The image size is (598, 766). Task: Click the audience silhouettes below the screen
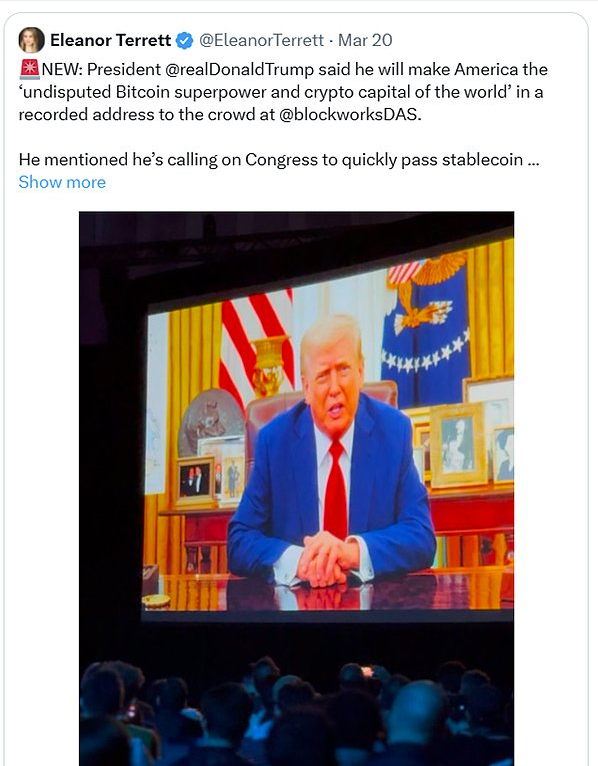pyautogui.click(x=297, y=713)
